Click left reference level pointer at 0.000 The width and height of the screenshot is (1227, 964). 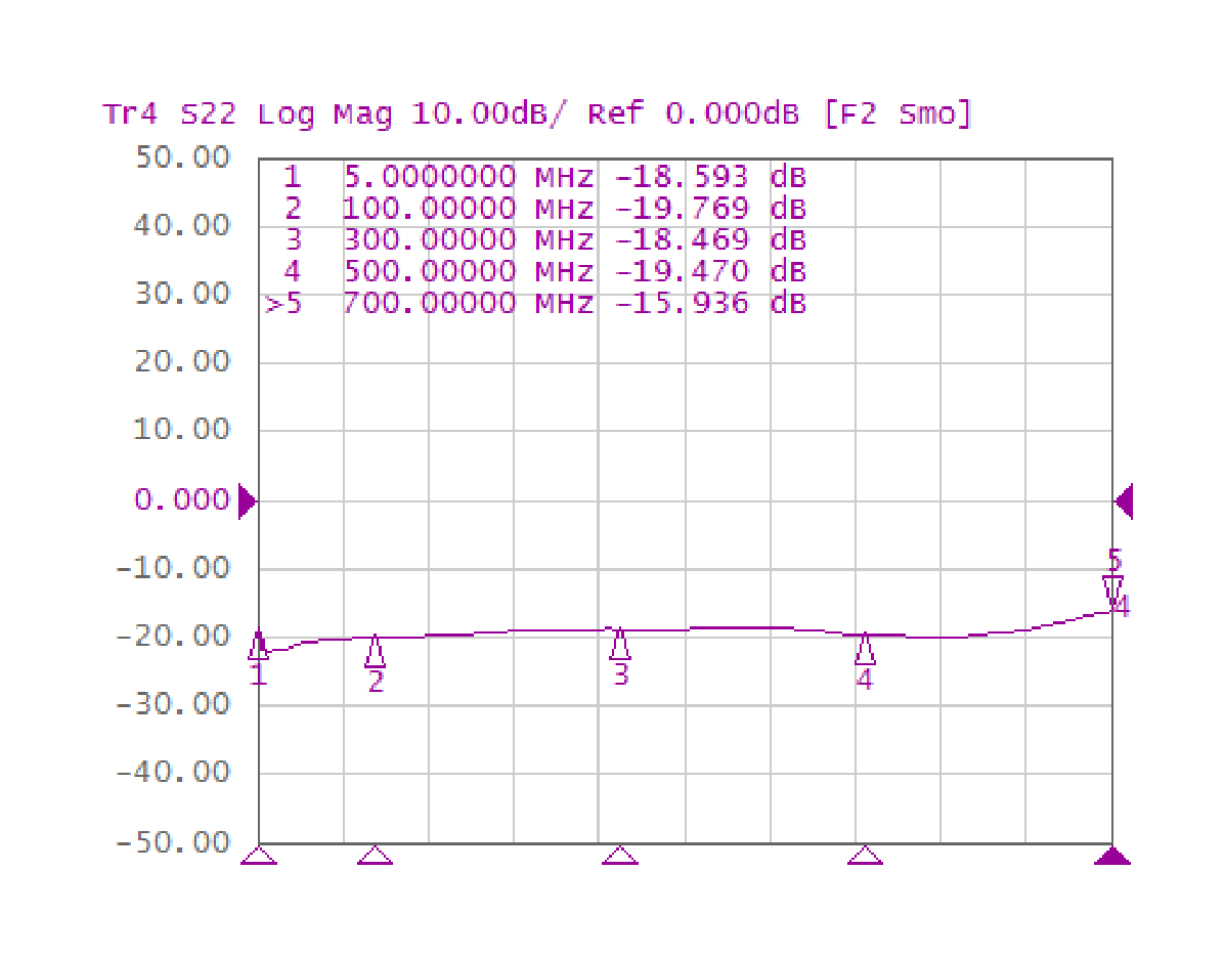pos(247,501)
